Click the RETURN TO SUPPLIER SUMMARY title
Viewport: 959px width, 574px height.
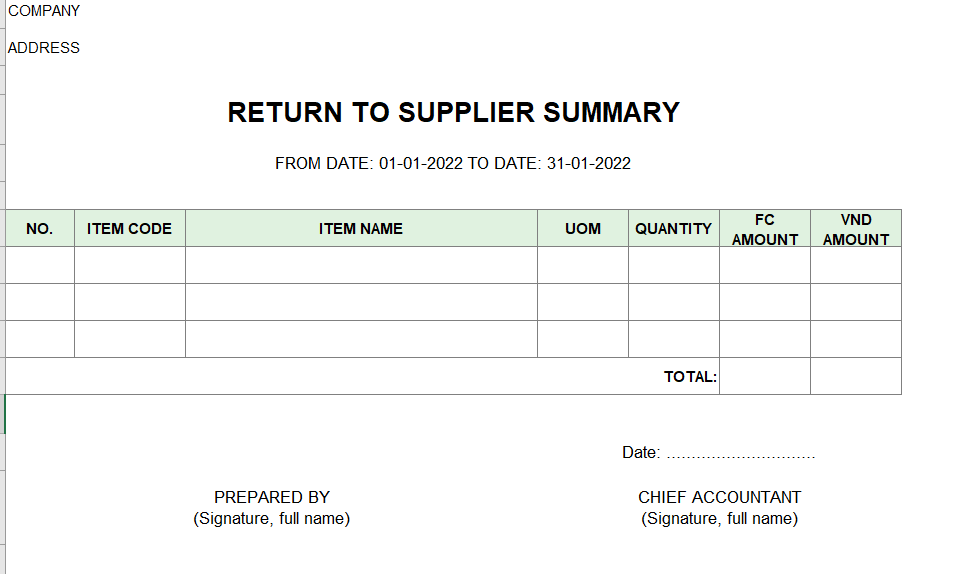453,113
